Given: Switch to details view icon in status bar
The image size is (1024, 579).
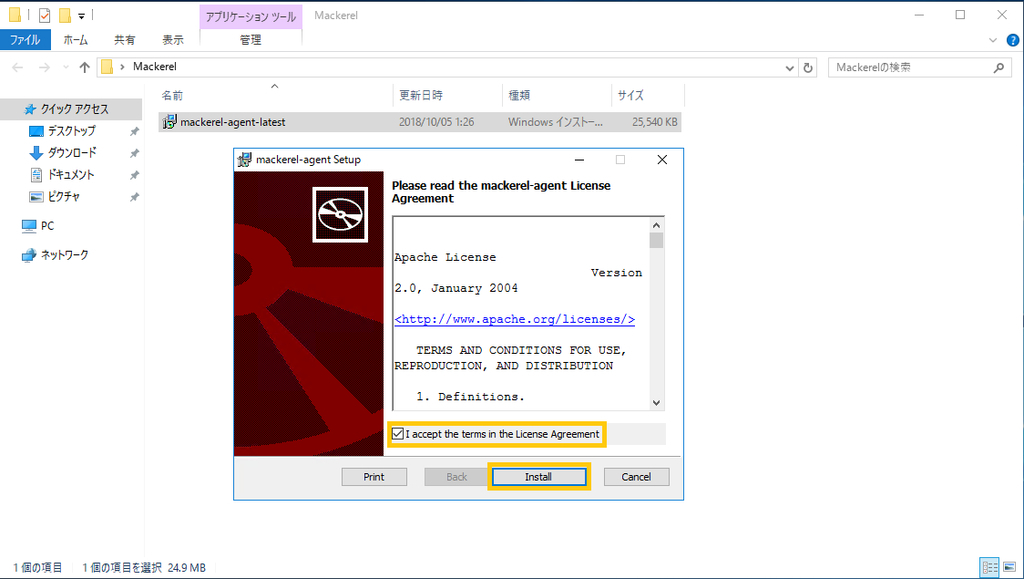Looking at the screenshot, I should coord(990,567).
